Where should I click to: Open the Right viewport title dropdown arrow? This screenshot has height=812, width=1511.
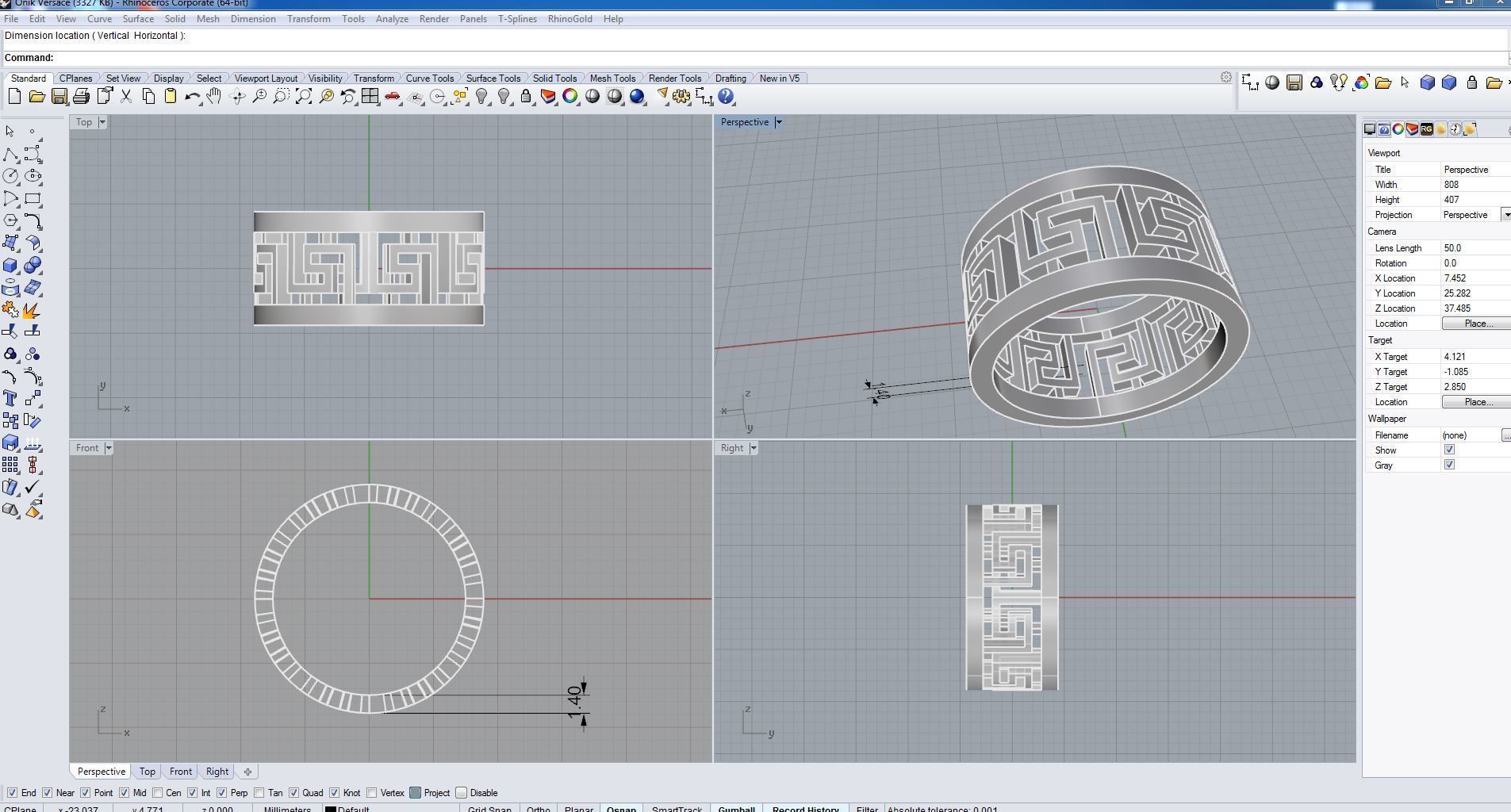[754, 448]
